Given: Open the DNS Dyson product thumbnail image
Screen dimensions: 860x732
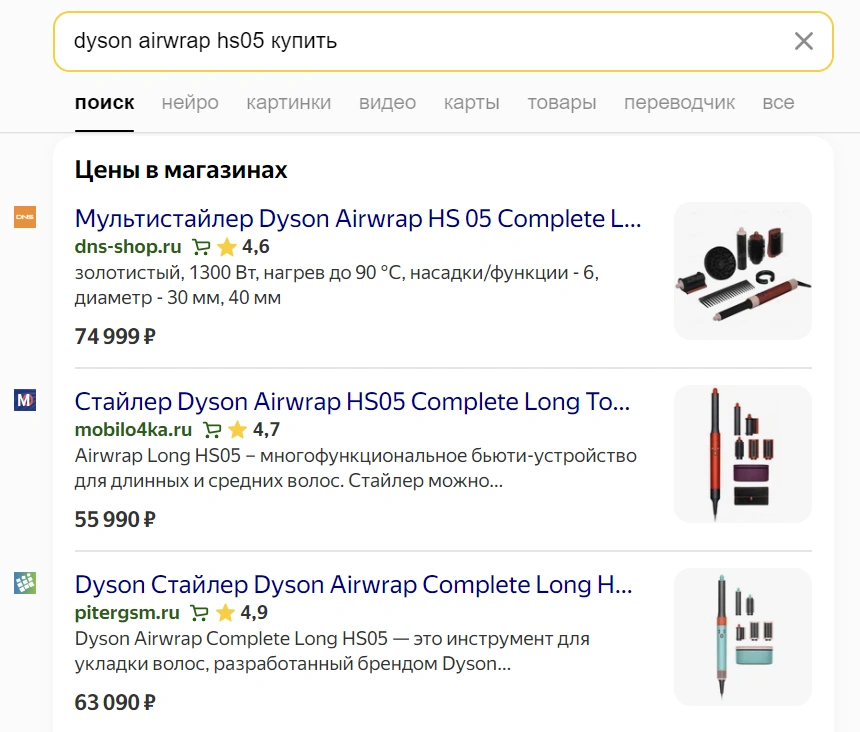Looking at the screenshot, I should 742,271.
